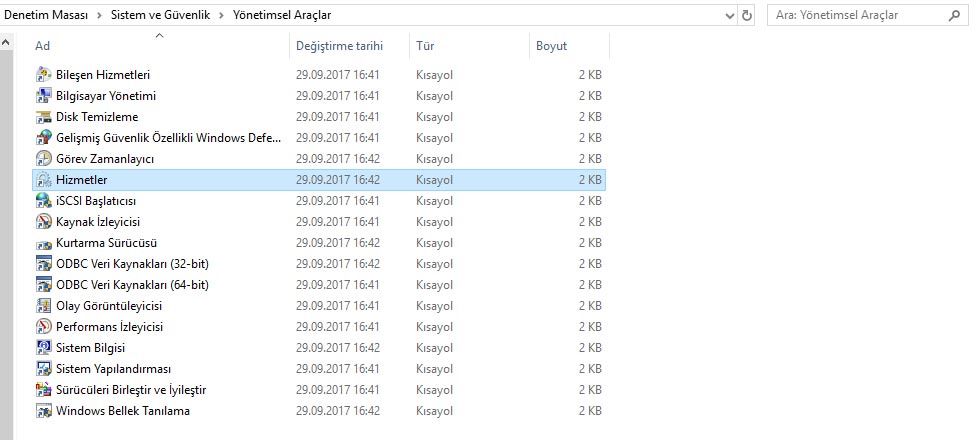Sort by the Tür column header
This screenshot has height=440, width=980.
[469, 46]
